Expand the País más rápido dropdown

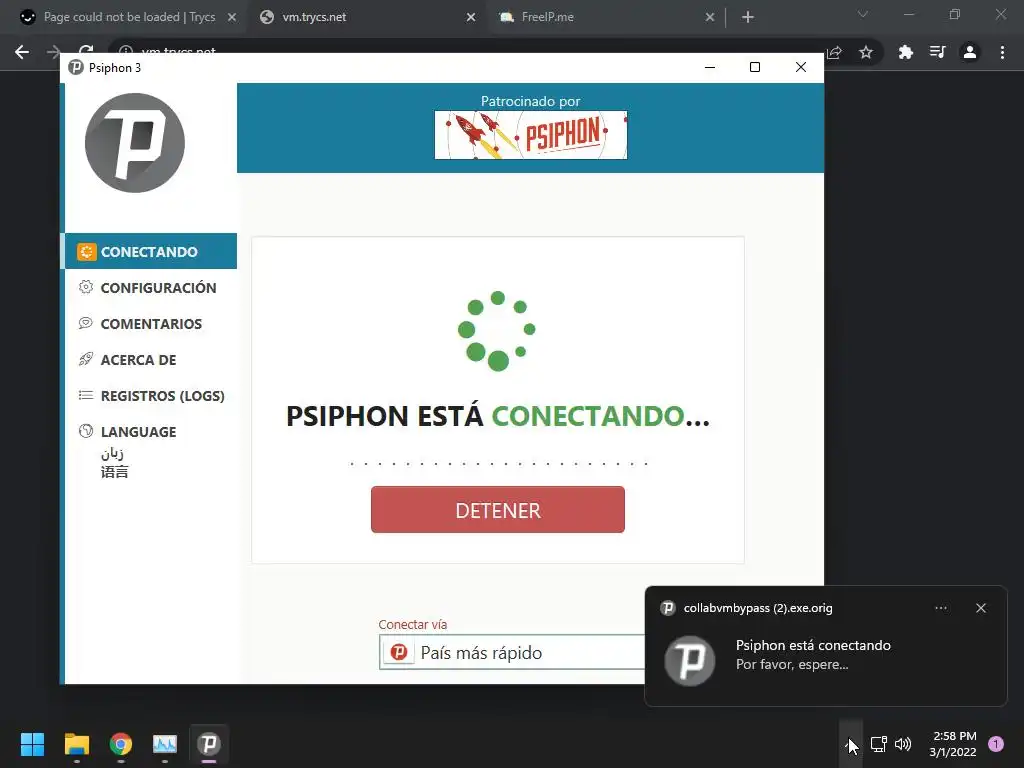[512, 652]
